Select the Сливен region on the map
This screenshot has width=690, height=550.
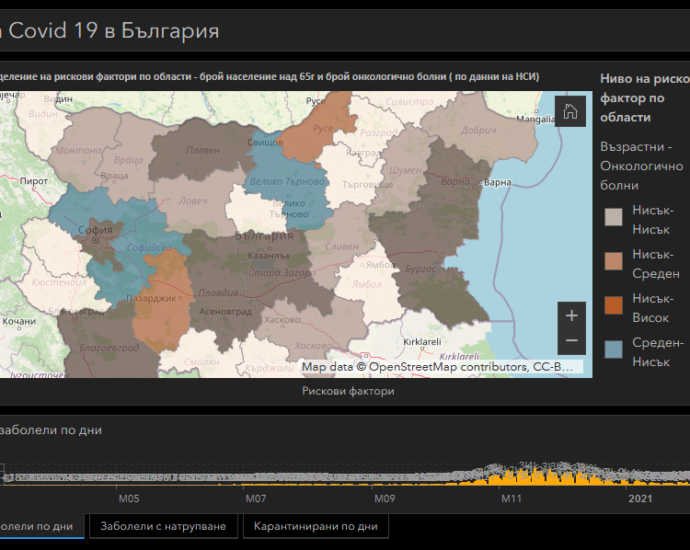[x=342, y=247]
